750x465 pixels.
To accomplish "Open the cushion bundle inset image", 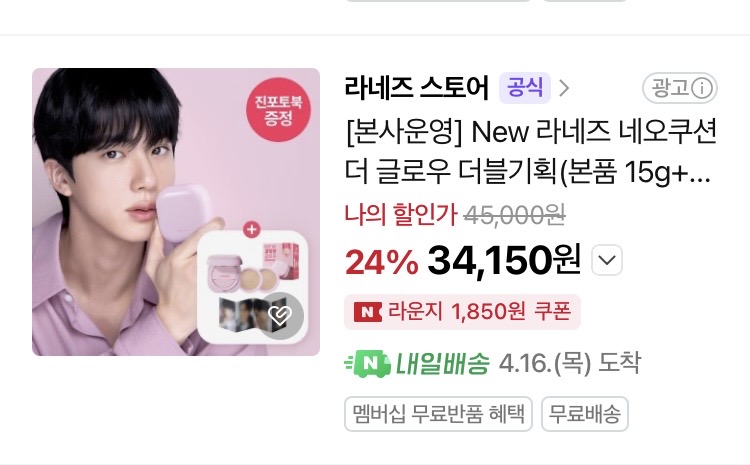I will pyautogui.click(x=252, y=287).
